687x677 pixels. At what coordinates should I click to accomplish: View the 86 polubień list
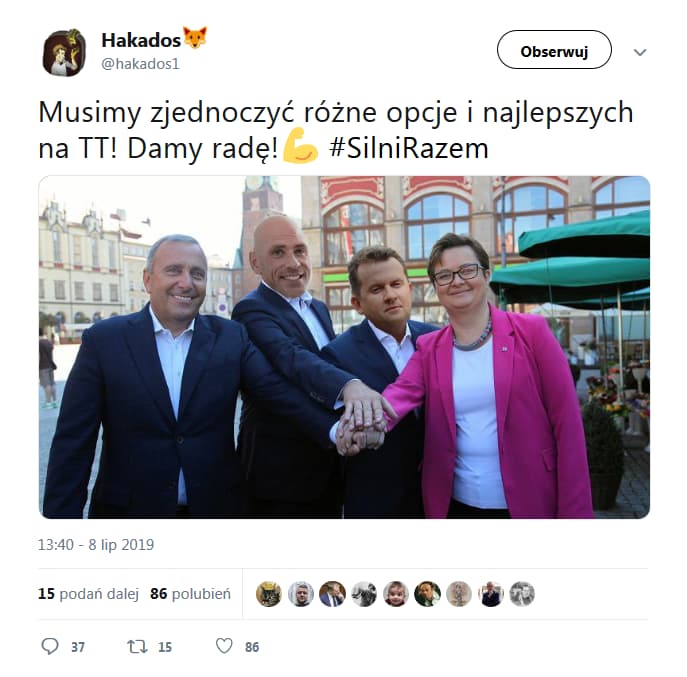click(x=190, y=594)
